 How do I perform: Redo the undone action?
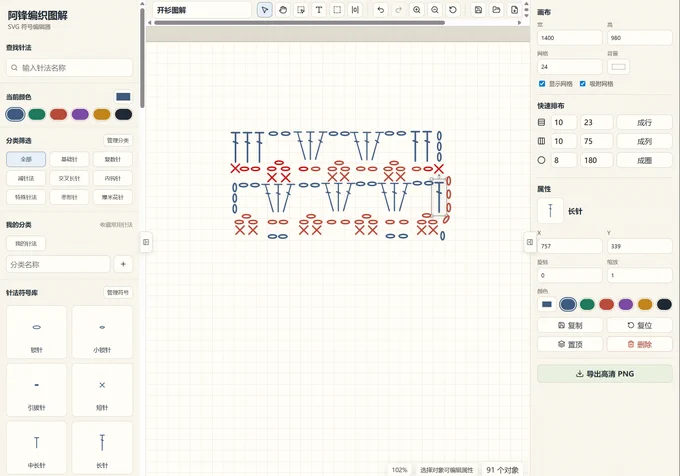pyautogui.click(x=399, y=10)
